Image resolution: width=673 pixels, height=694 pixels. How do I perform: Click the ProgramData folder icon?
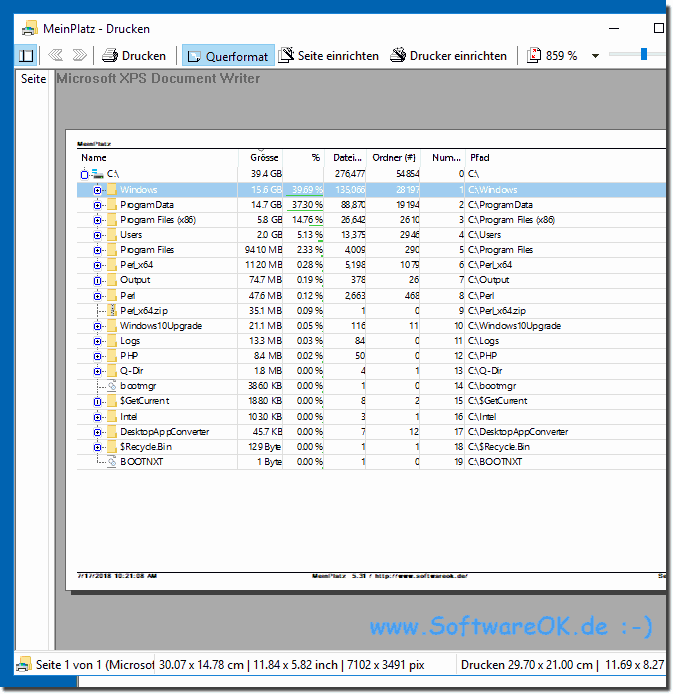pyautogui.click(x=112, y=205)
